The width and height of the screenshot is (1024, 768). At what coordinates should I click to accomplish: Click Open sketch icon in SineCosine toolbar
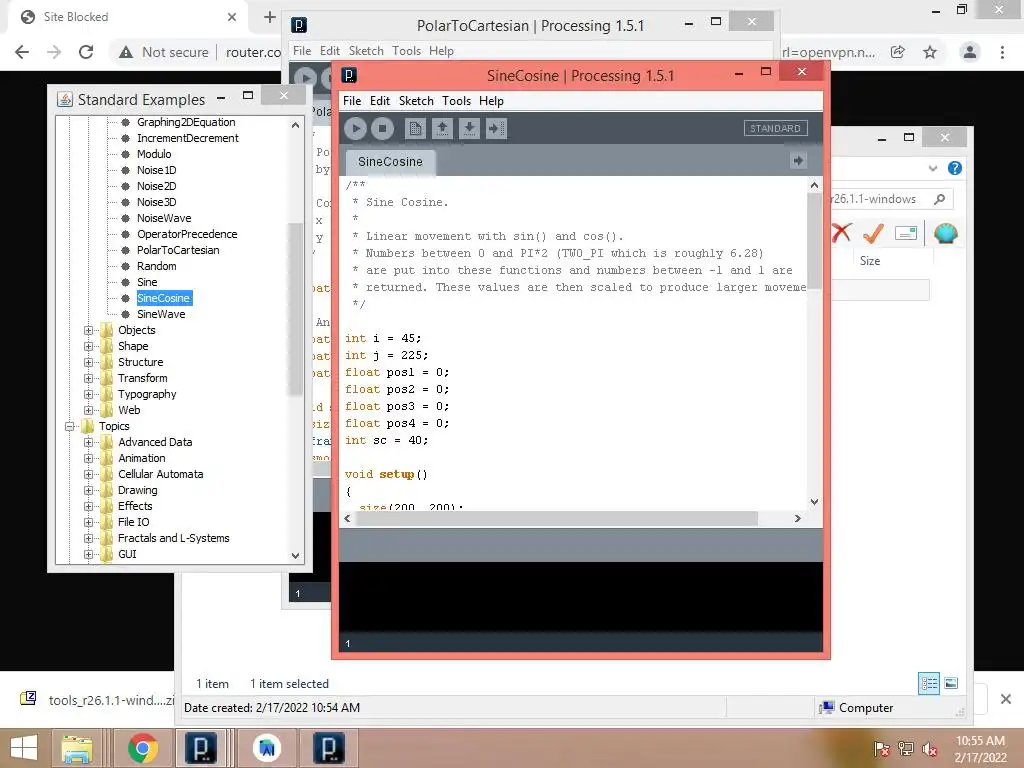[442, 128]
